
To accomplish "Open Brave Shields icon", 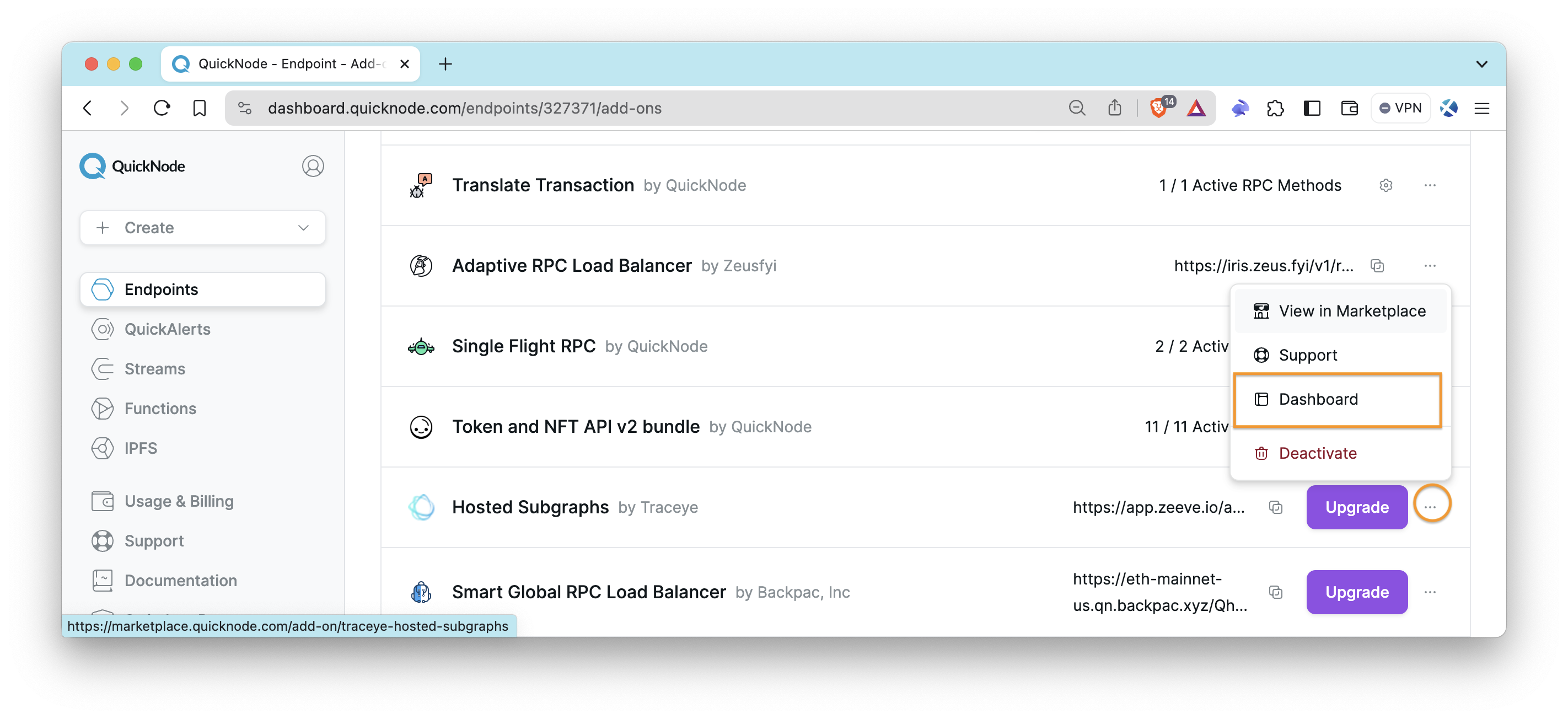I will 1160,108.
